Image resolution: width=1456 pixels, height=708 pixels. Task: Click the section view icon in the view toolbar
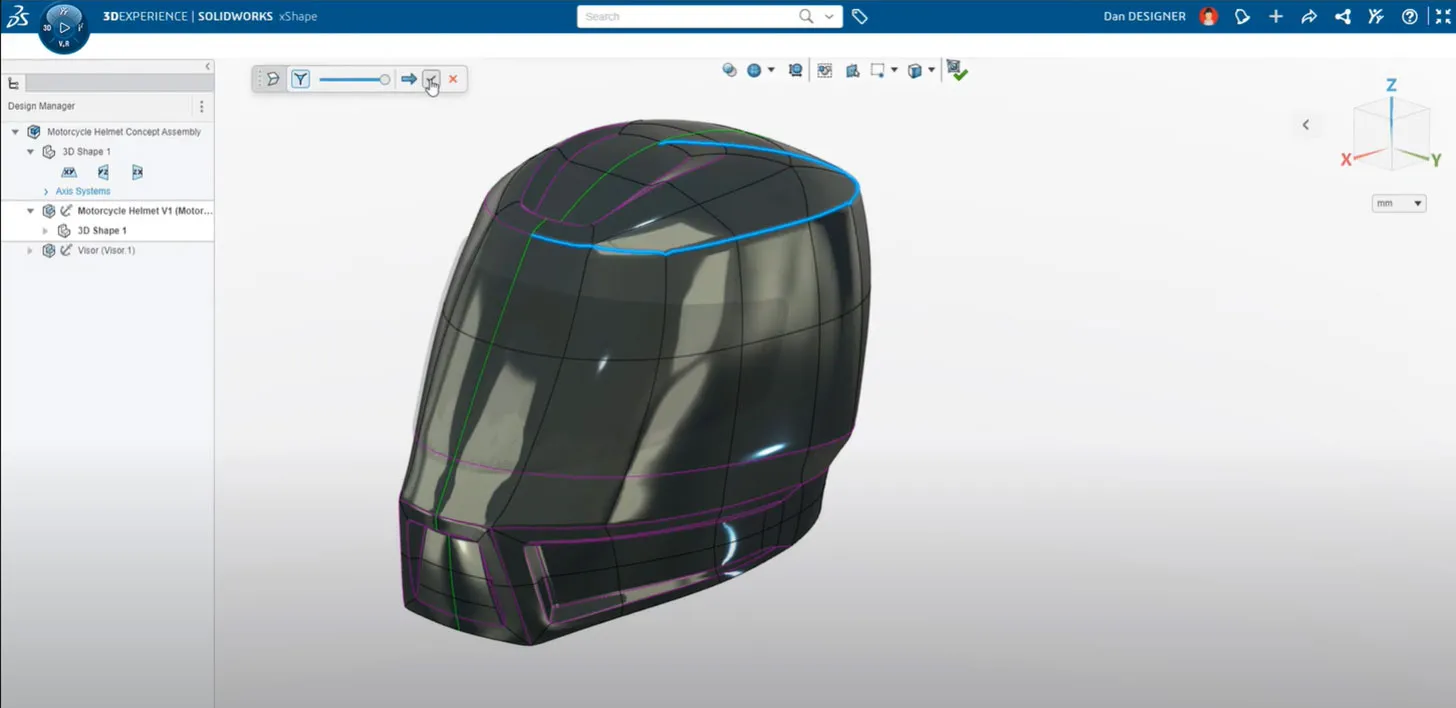pos(824,70)
